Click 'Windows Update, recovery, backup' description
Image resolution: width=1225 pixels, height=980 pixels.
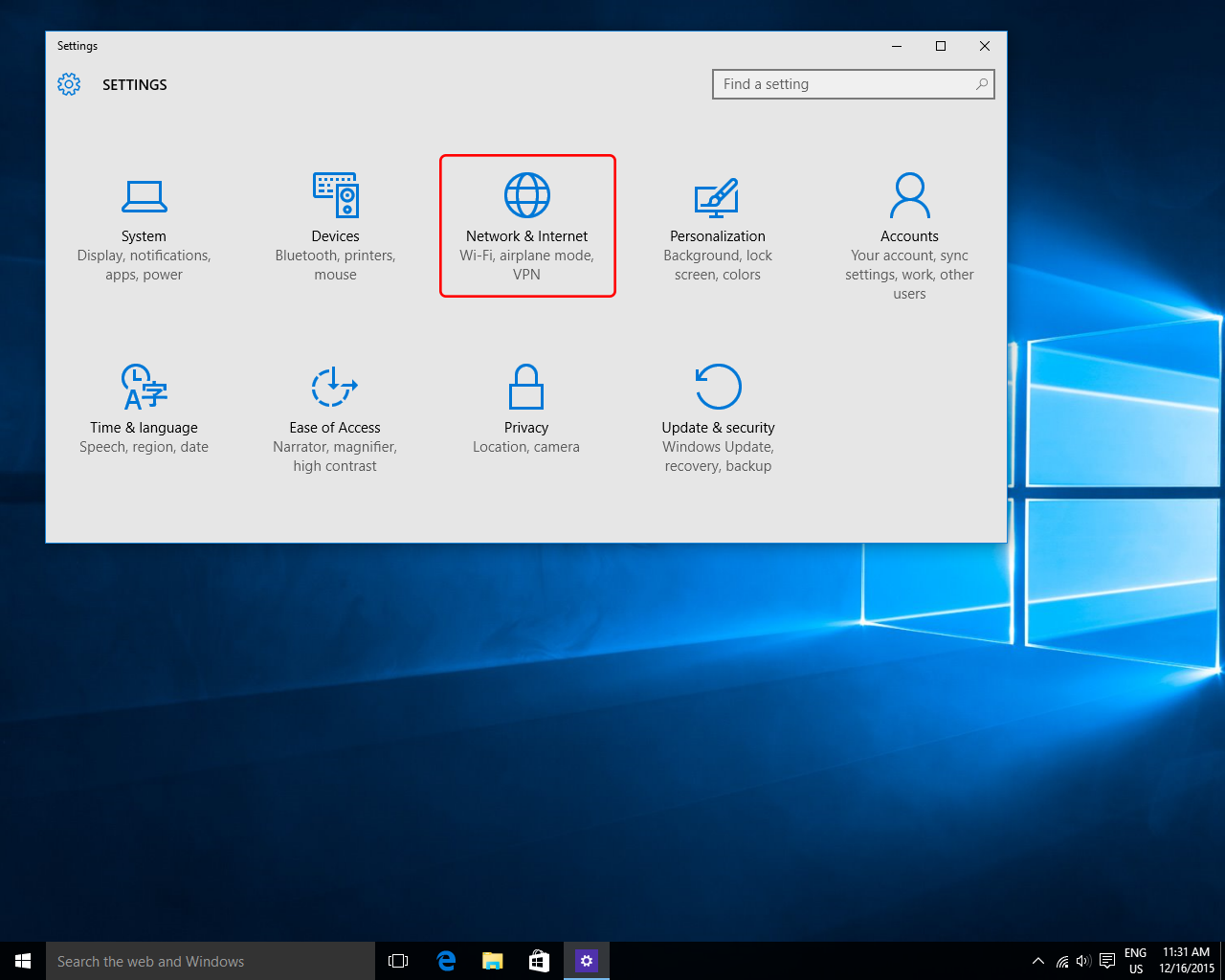[718, 457]
